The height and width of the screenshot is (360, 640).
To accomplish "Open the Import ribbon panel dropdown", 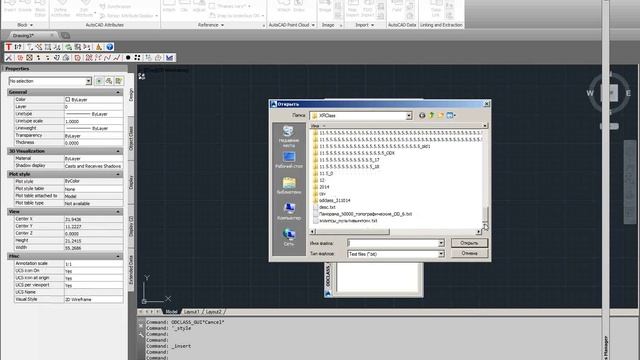I will pyautogui.click(x=364, y=25).
